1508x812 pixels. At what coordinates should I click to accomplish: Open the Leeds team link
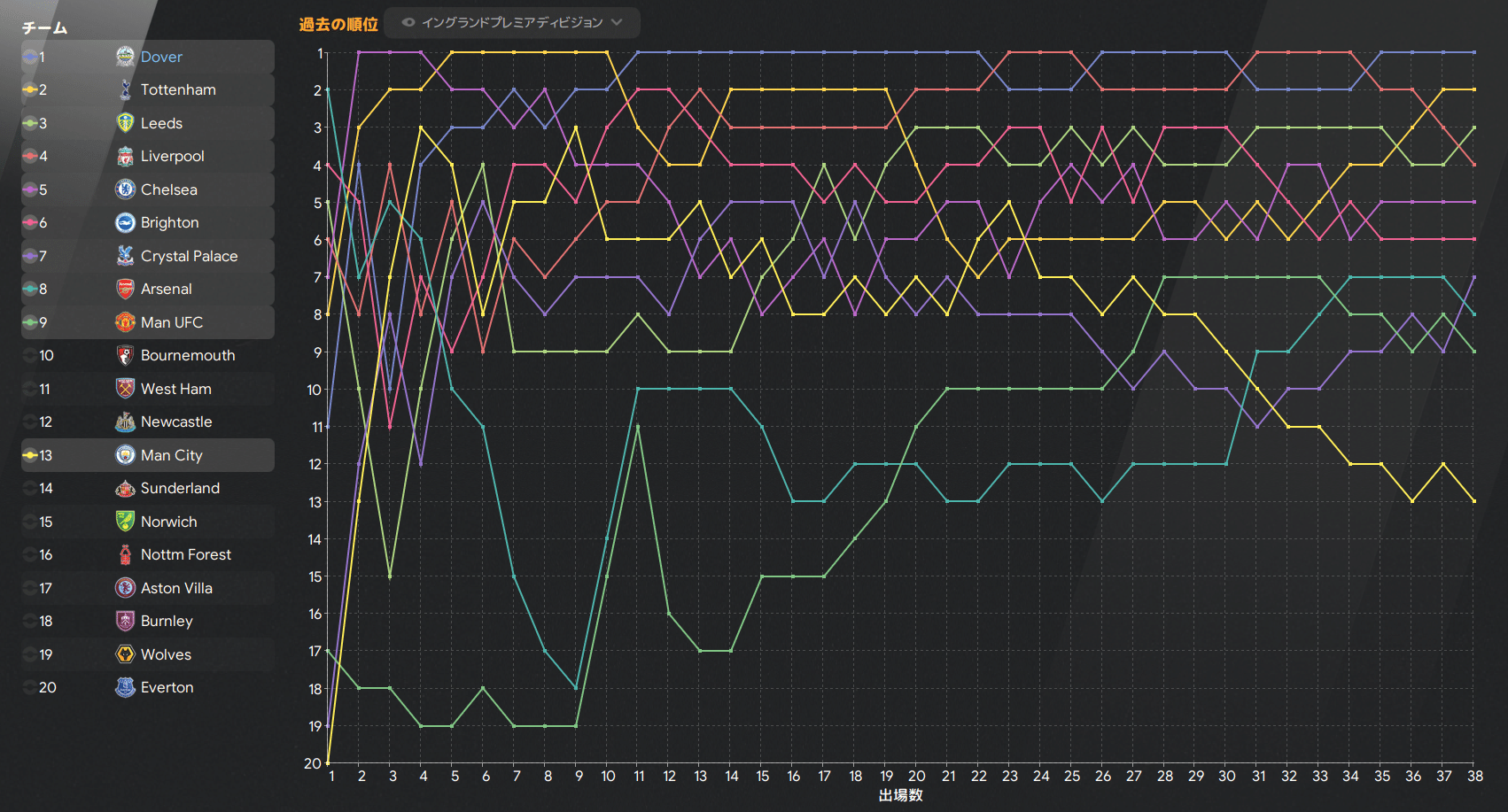pyautogui.click(x=161, y=123)
